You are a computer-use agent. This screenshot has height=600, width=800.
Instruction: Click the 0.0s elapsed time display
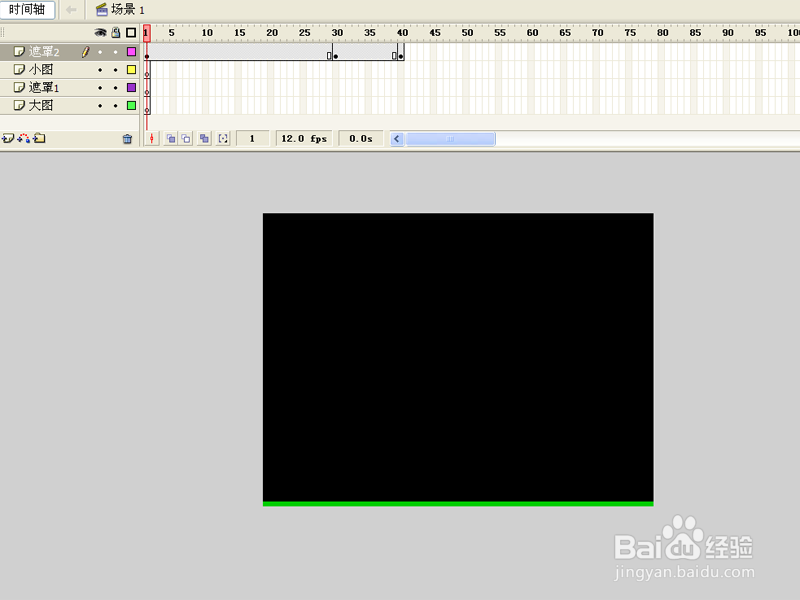361,138
